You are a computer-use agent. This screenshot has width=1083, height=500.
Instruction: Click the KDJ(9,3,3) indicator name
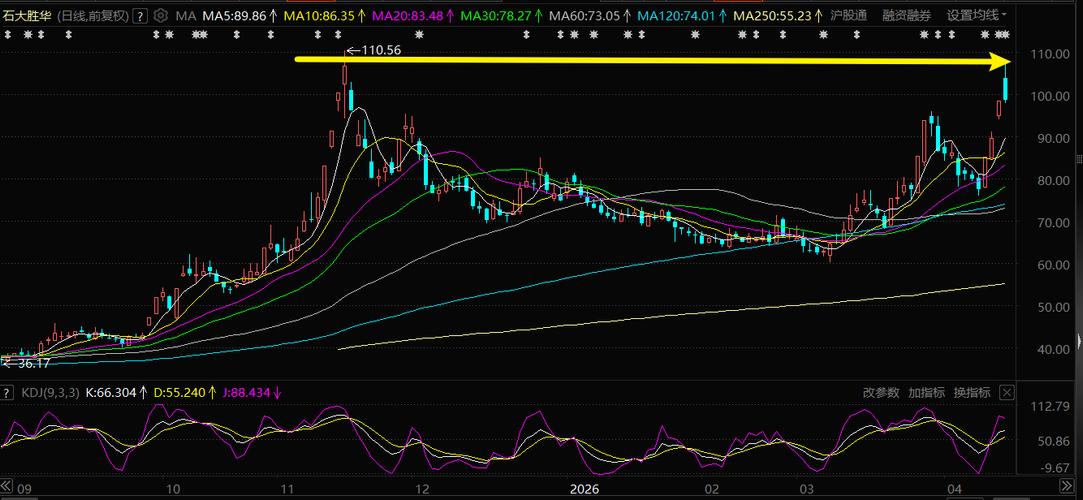(x=49, y=393)
